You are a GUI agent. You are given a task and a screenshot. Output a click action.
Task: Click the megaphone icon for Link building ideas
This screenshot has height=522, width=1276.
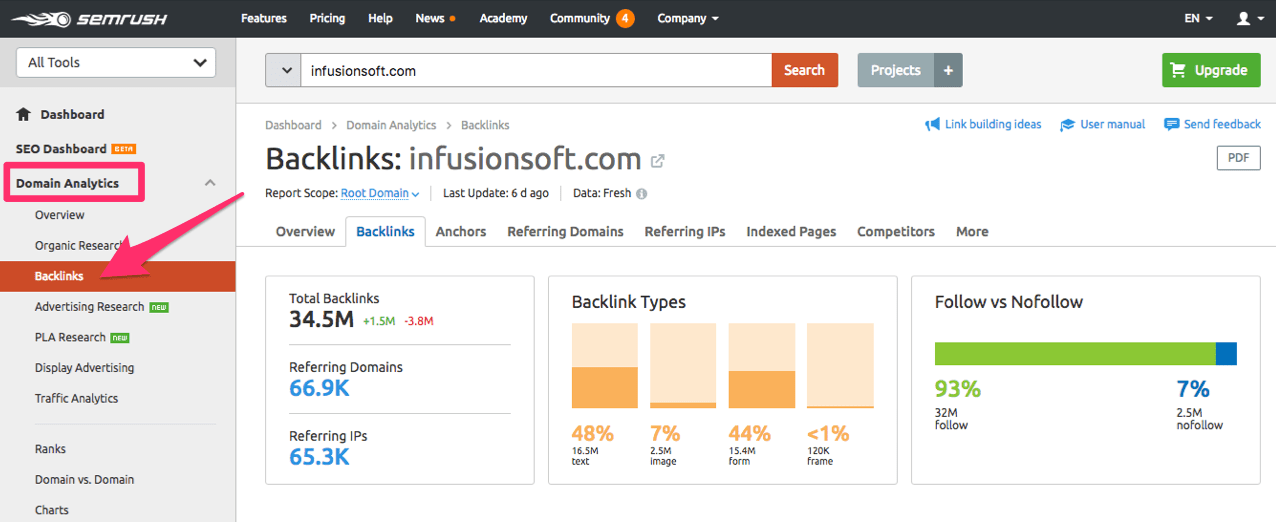[932, 125]
